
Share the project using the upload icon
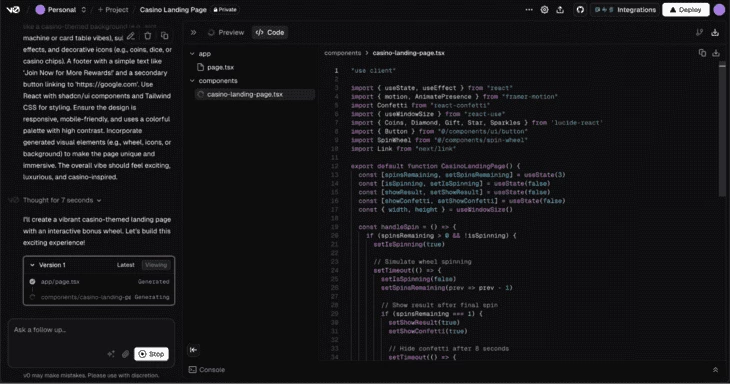(x=560, y=10)
